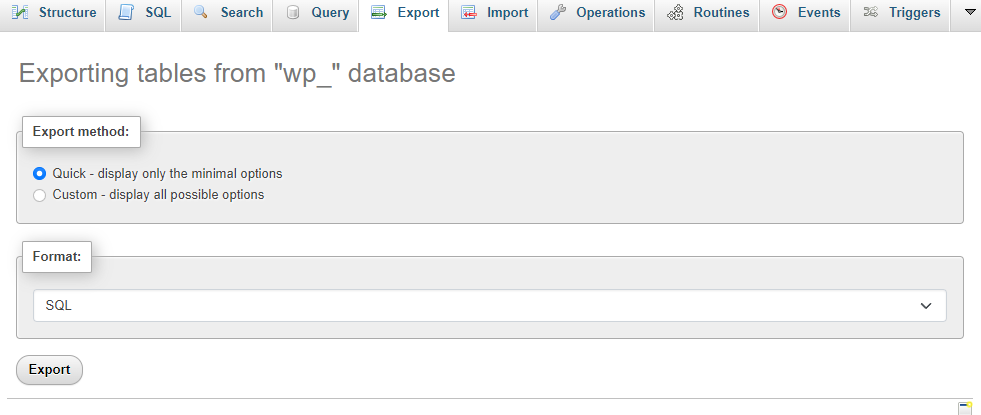Click the Events clock icon

point(779,13)
